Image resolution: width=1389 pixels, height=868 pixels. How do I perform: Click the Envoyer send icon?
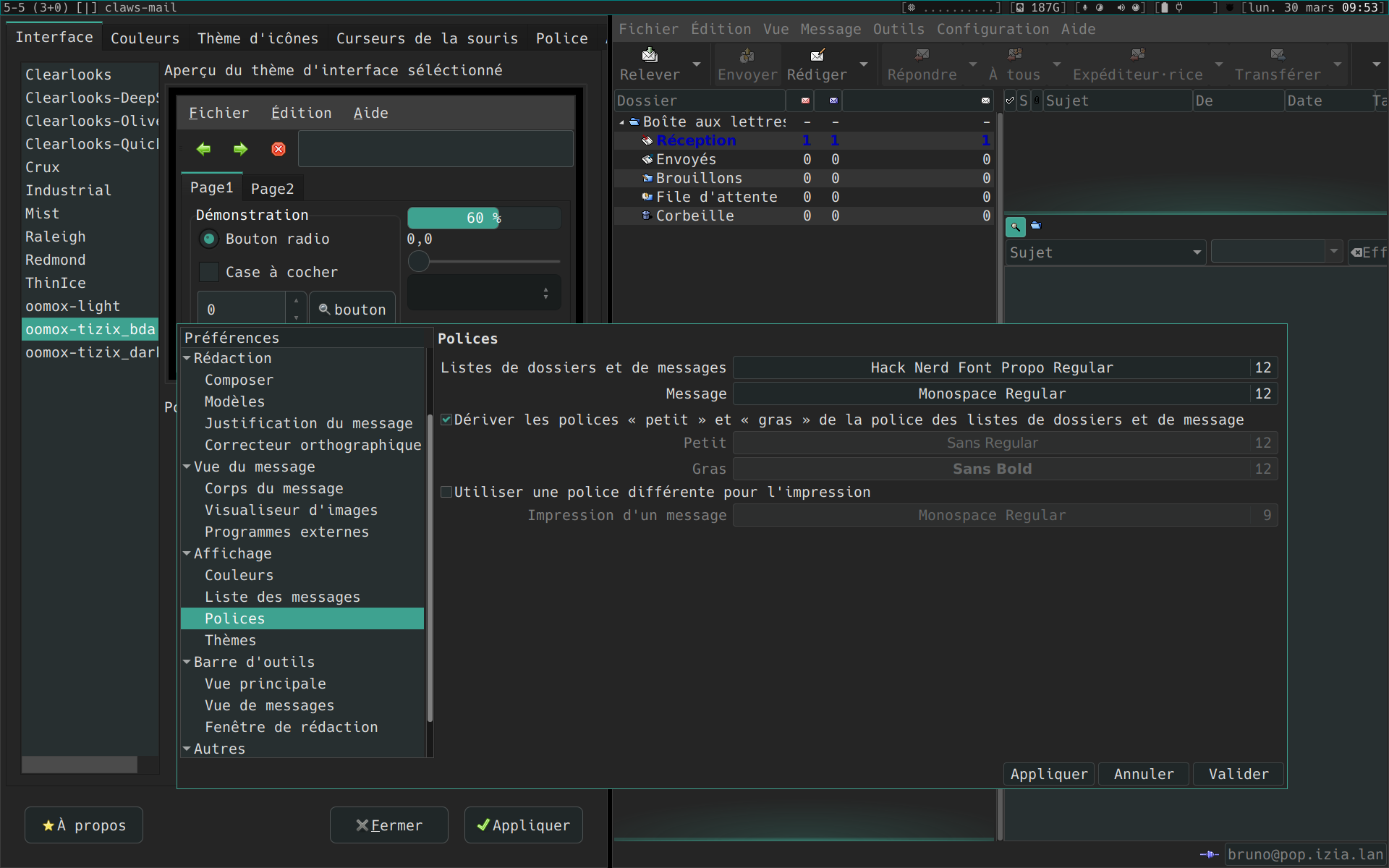point(747,56)
